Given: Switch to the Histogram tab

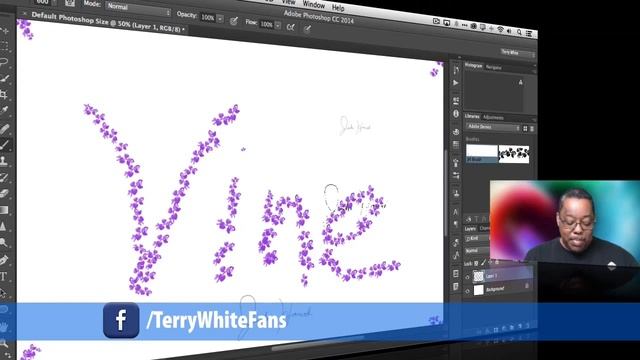Looking at the screenshot, I should pyautogui.click(x=473, y=65).
